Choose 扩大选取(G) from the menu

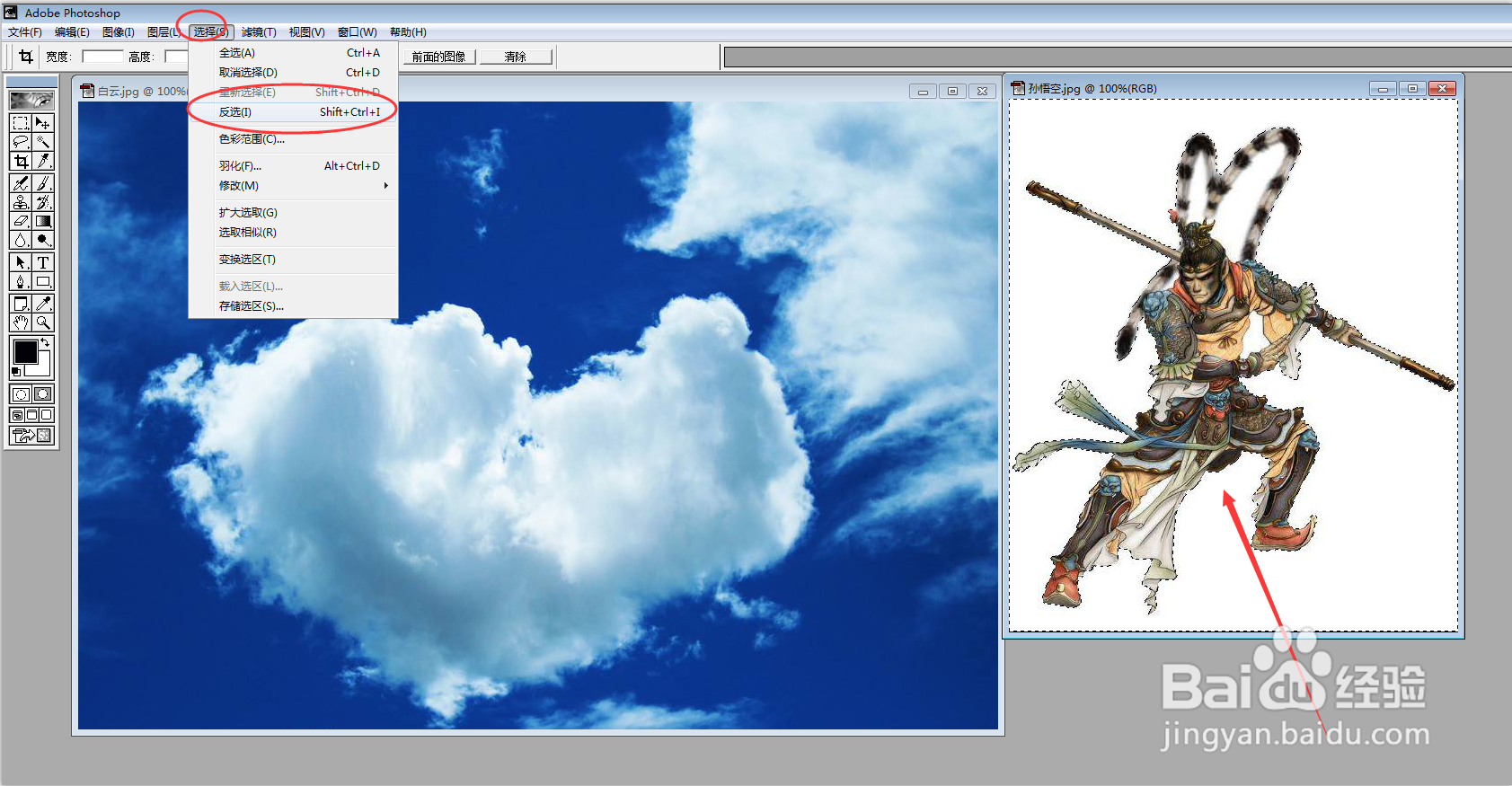pos(293,213)
